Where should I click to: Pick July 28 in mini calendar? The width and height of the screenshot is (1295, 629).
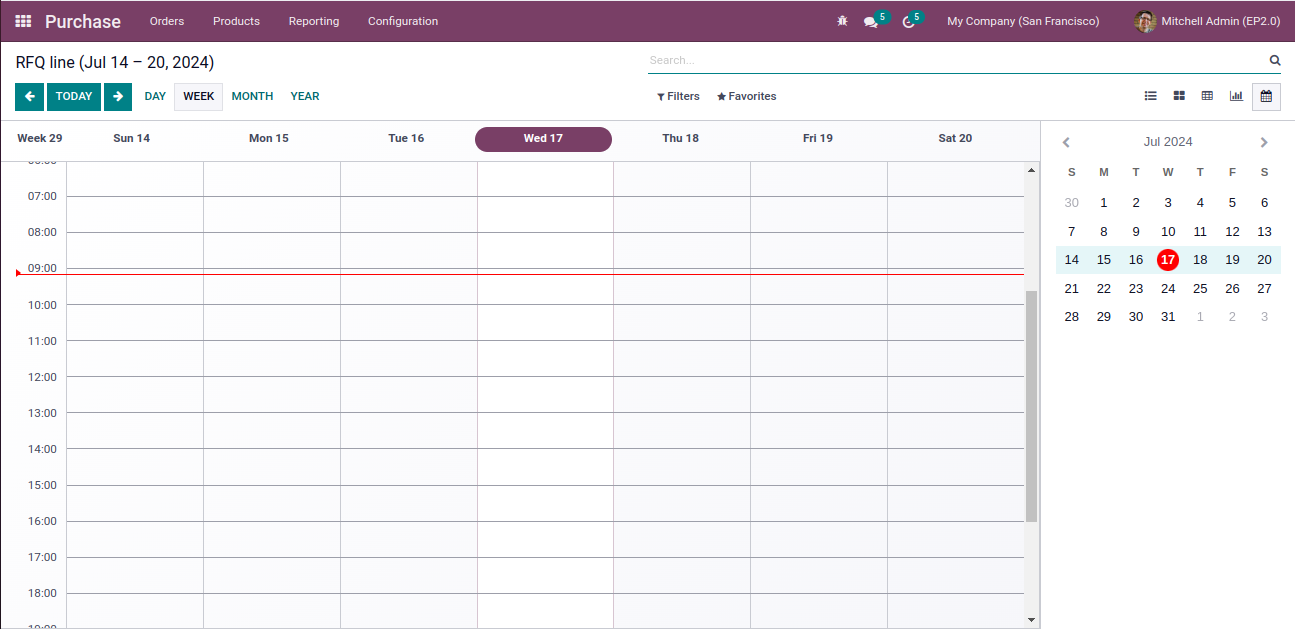coord(1072,317)
